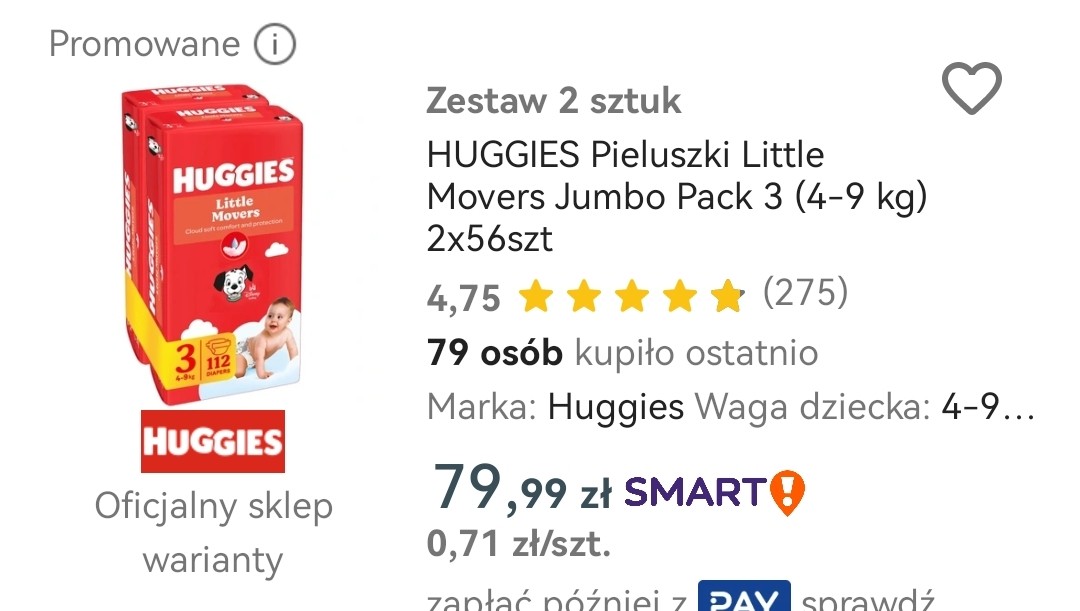Viewport: 1080px width, 611px height.
Task: Open the red Huggies brand logo
Action: pyautogui.click(x=213, y=442)
